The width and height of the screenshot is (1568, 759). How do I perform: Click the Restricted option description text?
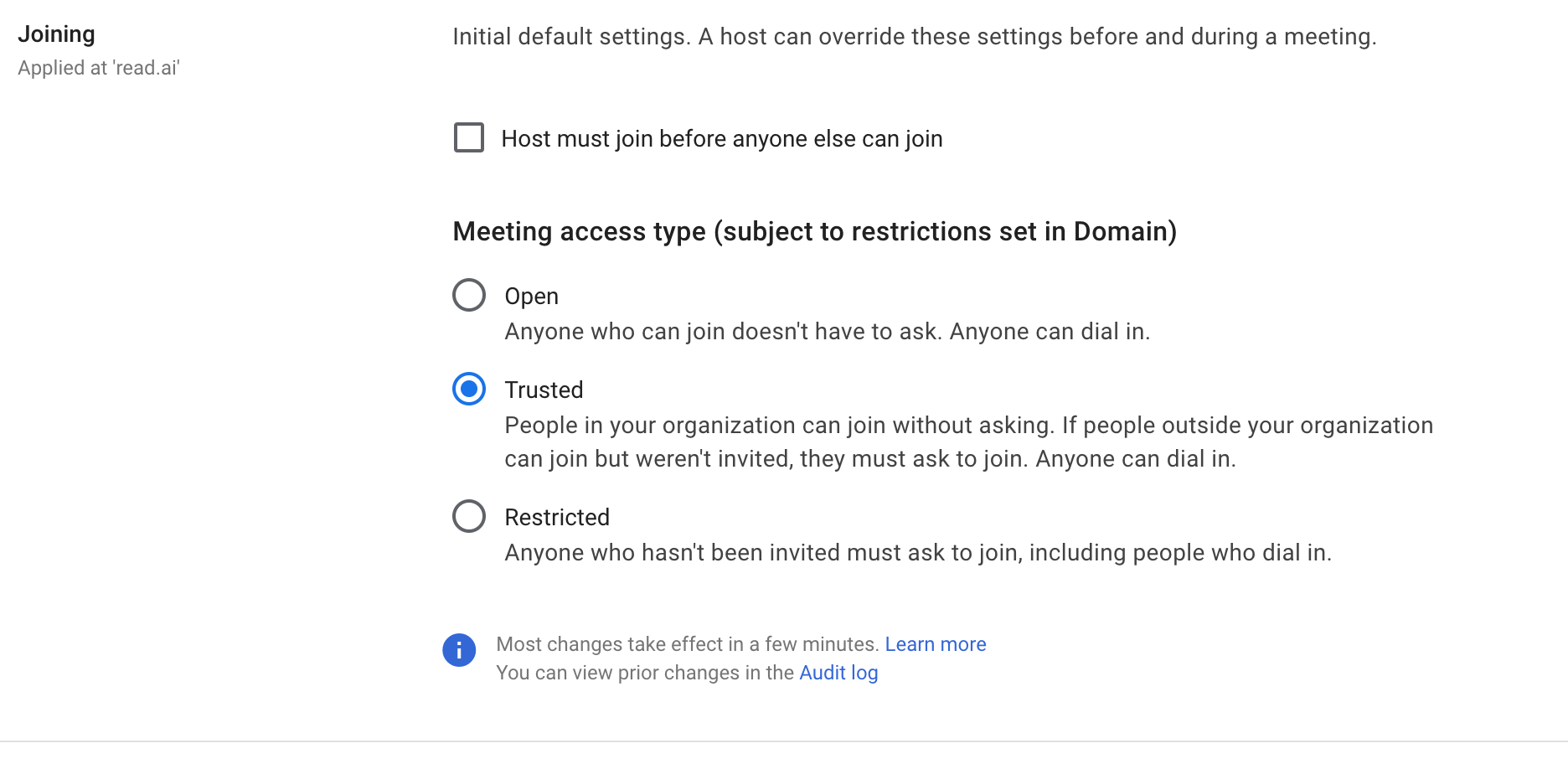click(x=919, y=551)
